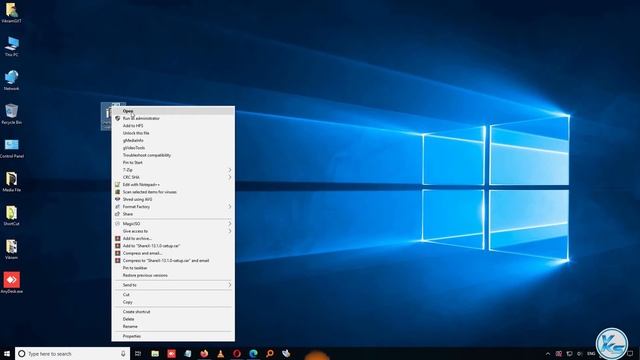Choose Delete in the context menu

coord(173,319)
